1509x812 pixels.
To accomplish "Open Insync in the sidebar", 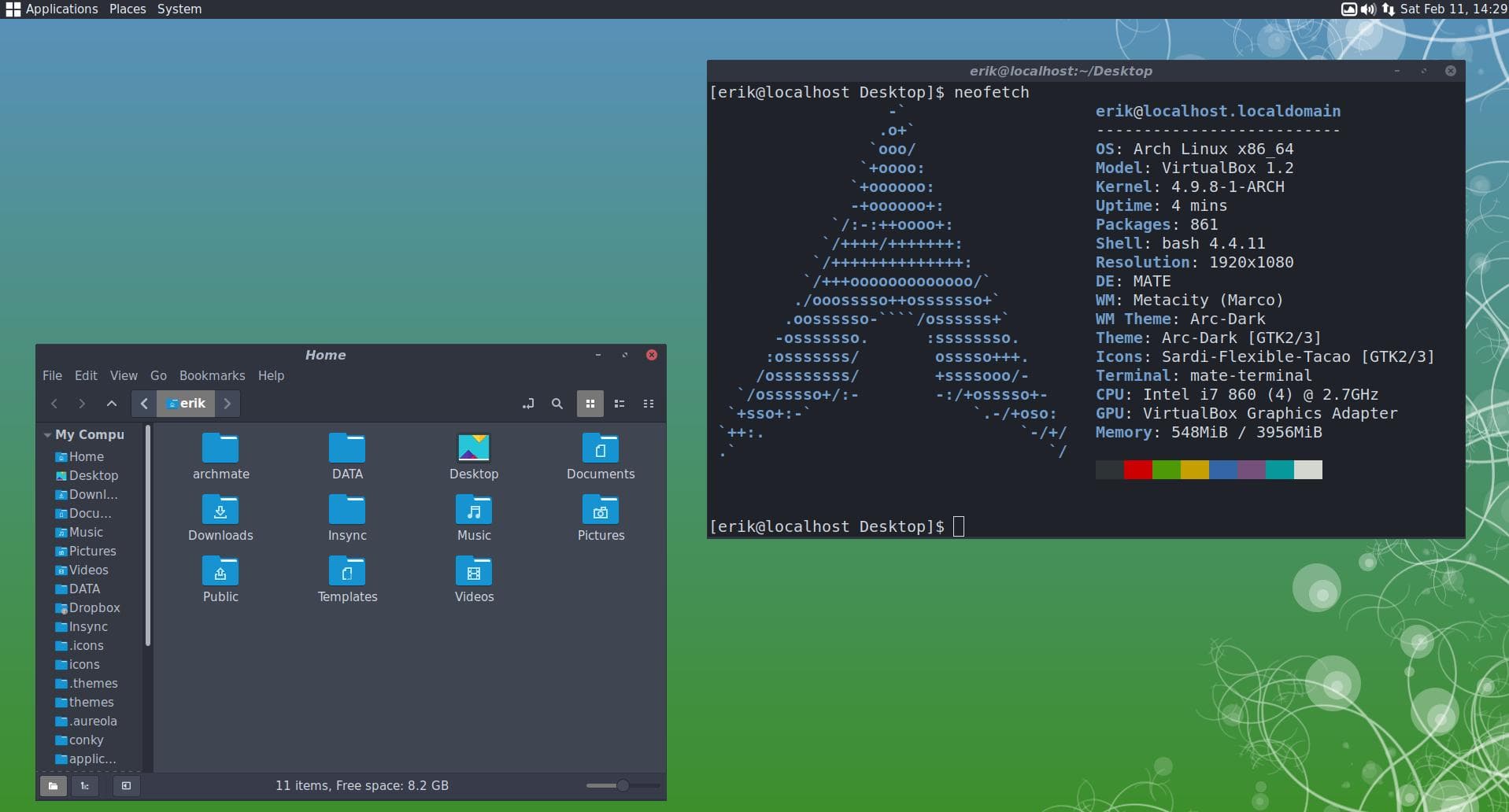I will click(81, 626).
